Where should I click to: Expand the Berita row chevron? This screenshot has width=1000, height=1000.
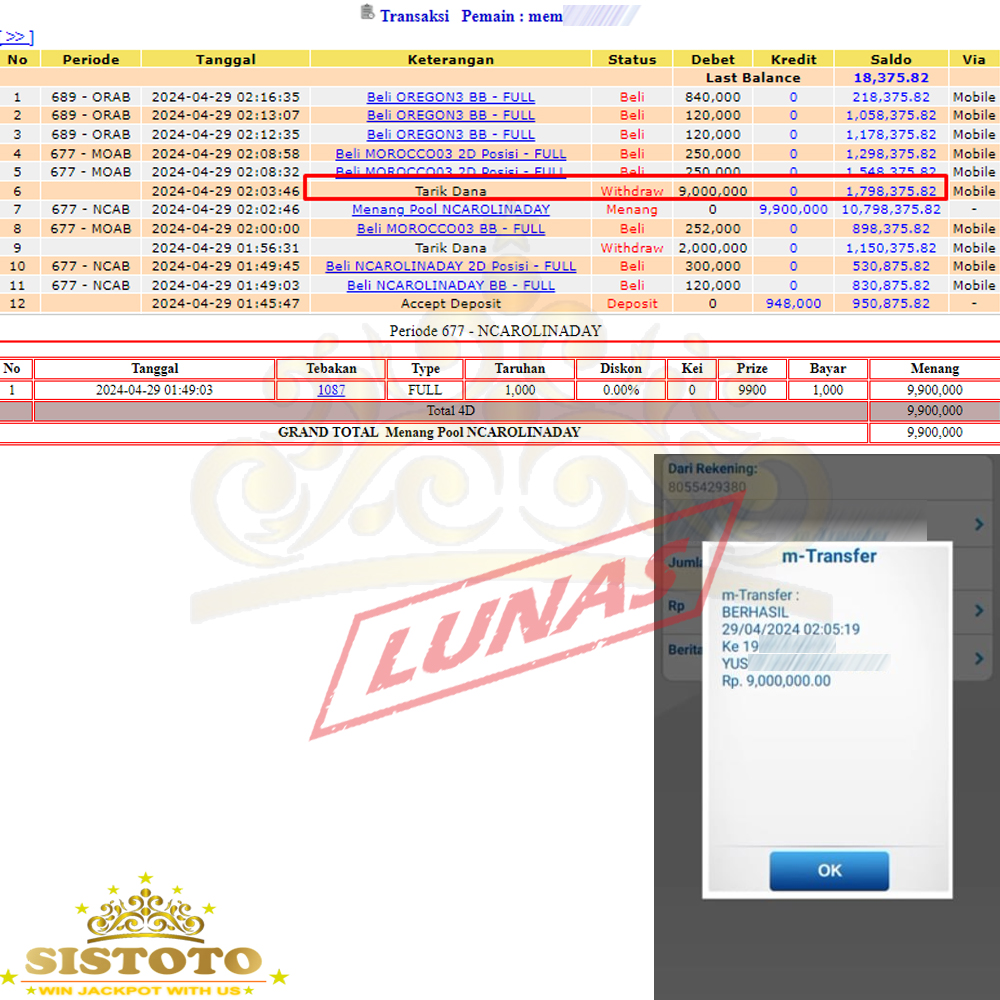(x=979, y=657)
